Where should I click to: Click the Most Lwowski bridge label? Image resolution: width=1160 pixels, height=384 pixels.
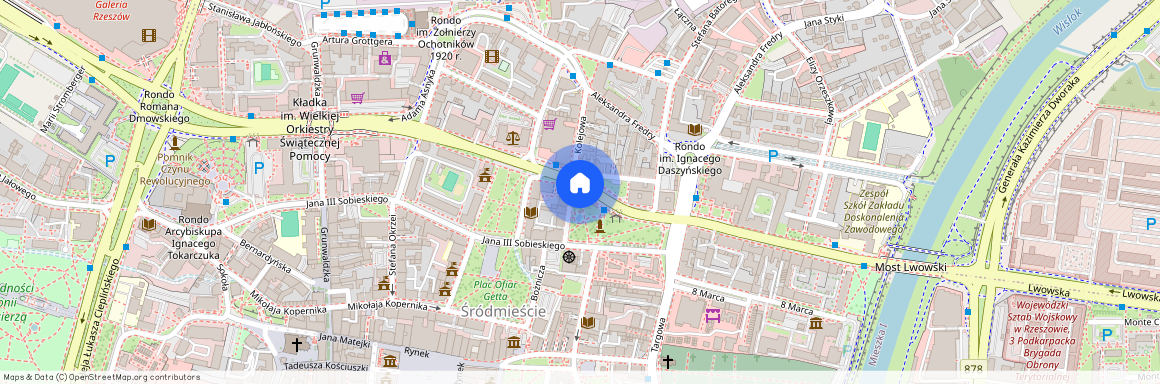910,266
